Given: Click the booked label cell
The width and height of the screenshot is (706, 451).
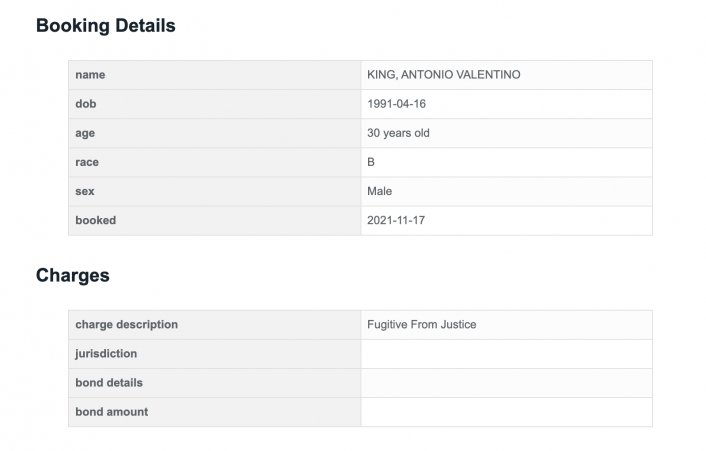Looking at the screenshot, I should point(215,221).
